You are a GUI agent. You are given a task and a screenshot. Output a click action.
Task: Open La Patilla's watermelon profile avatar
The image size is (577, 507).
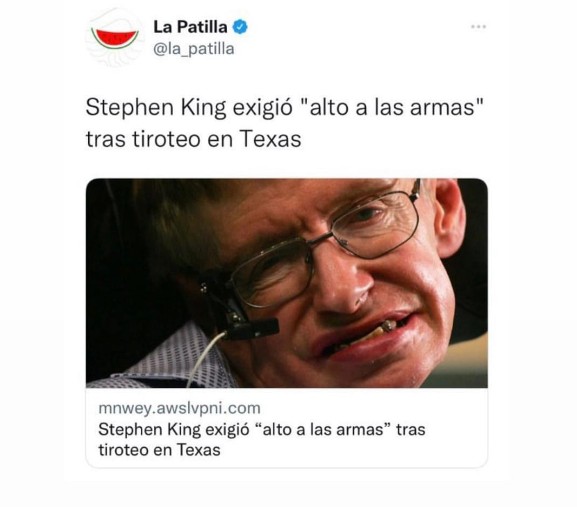tap(115, 38)
